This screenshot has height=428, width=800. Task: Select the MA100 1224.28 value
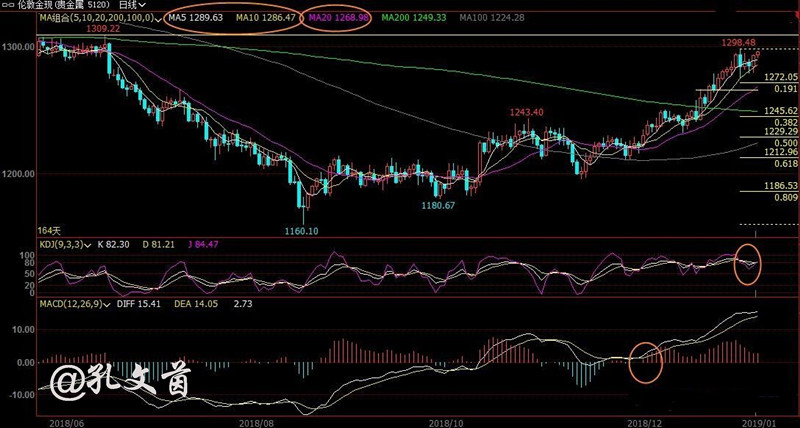coord(492,17)
